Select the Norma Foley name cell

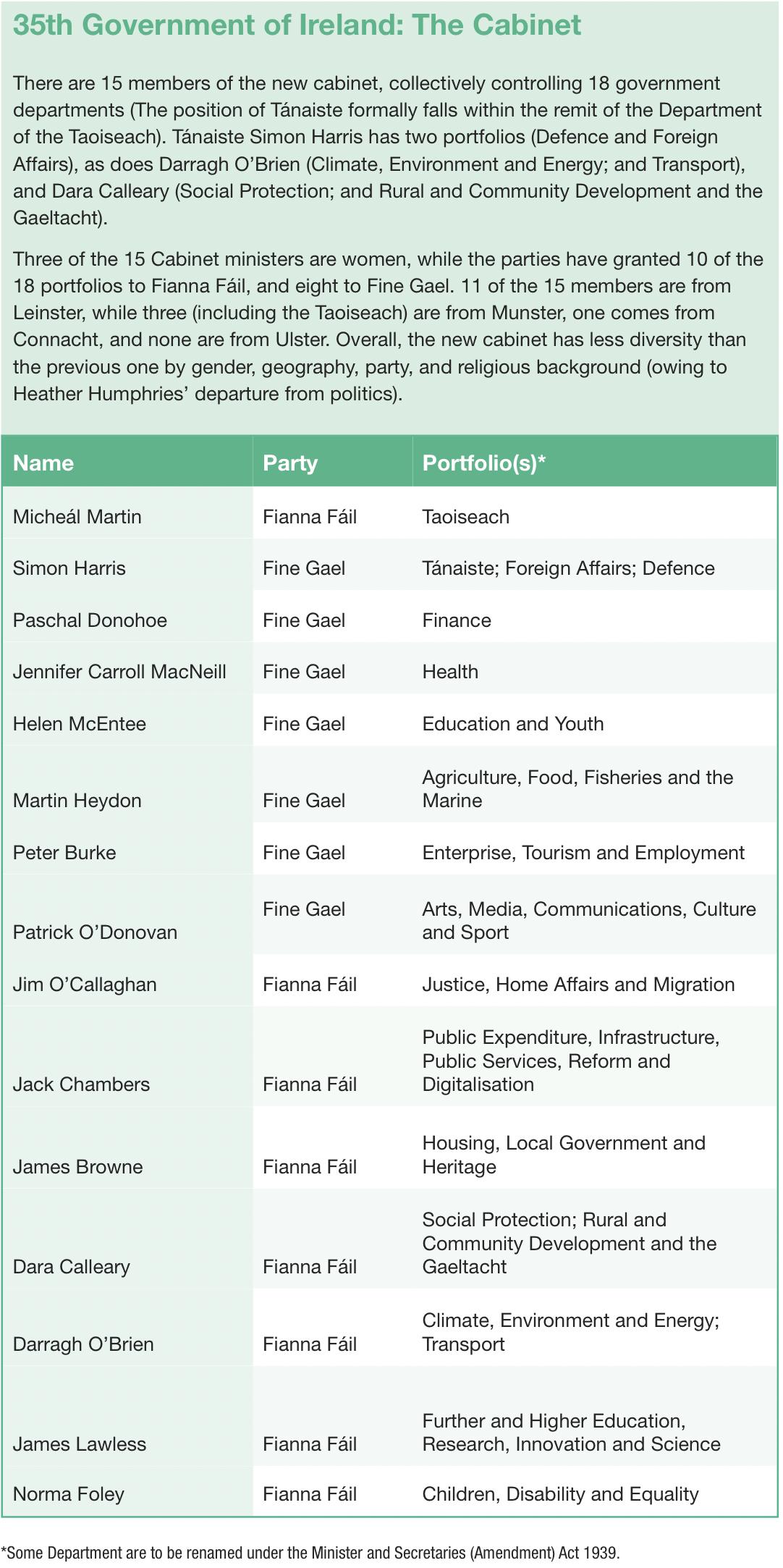(x=69, y=1494)
